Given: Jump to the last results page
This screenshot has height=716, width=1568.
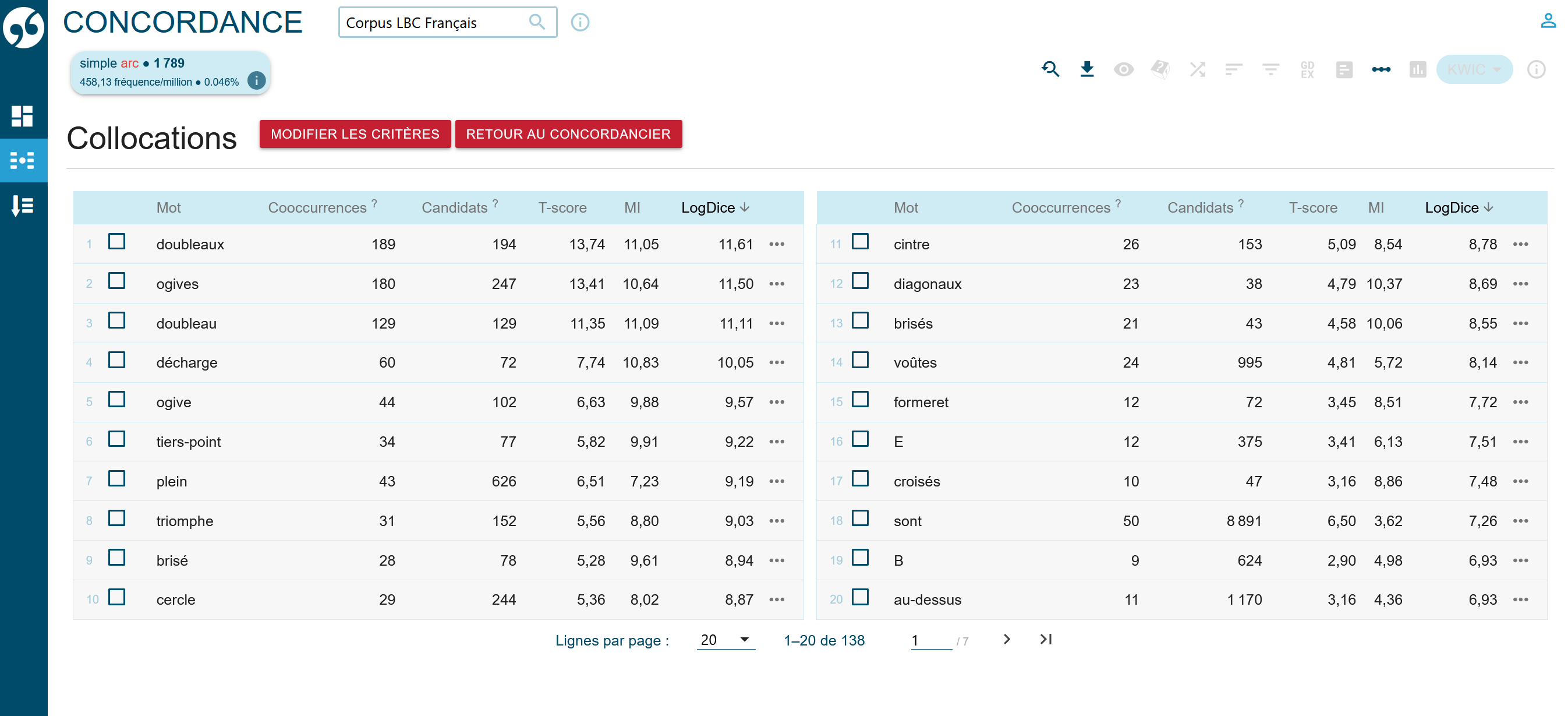Looking at the screenshot, I should [1046, 639].
